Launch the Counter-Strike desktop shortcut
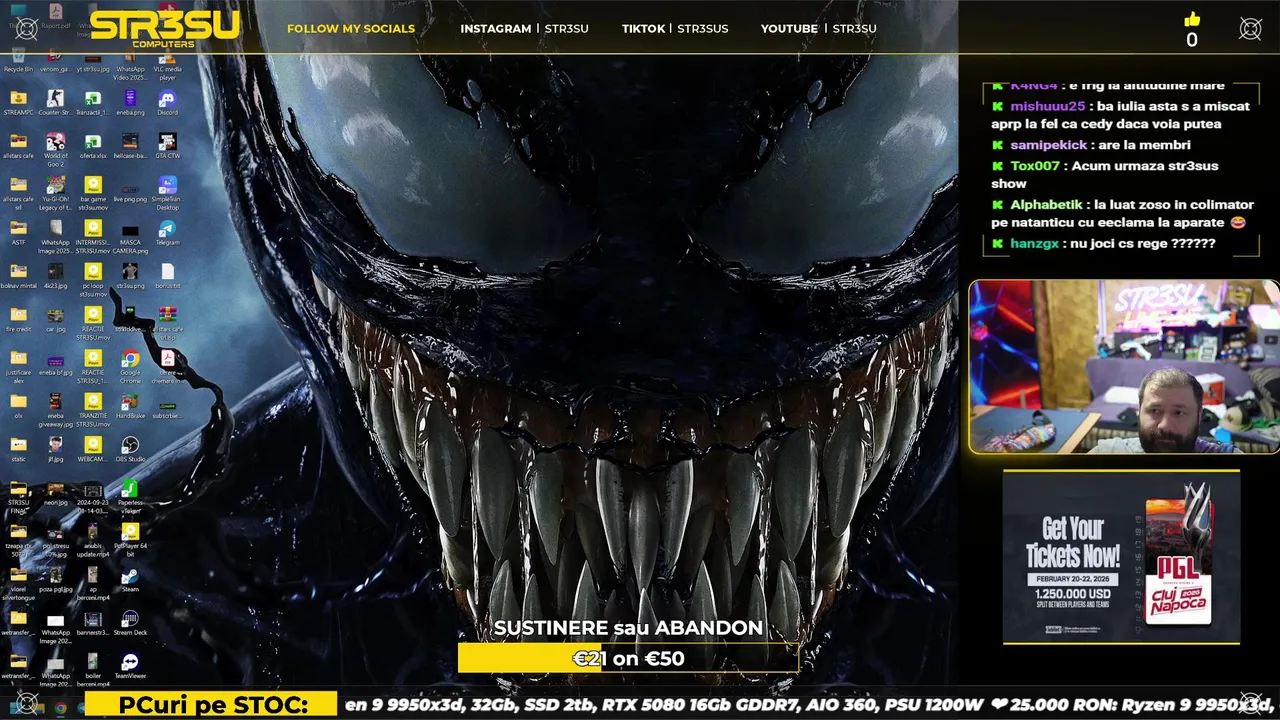This screenshot has height=720, width=1280. tap(55, 103)
